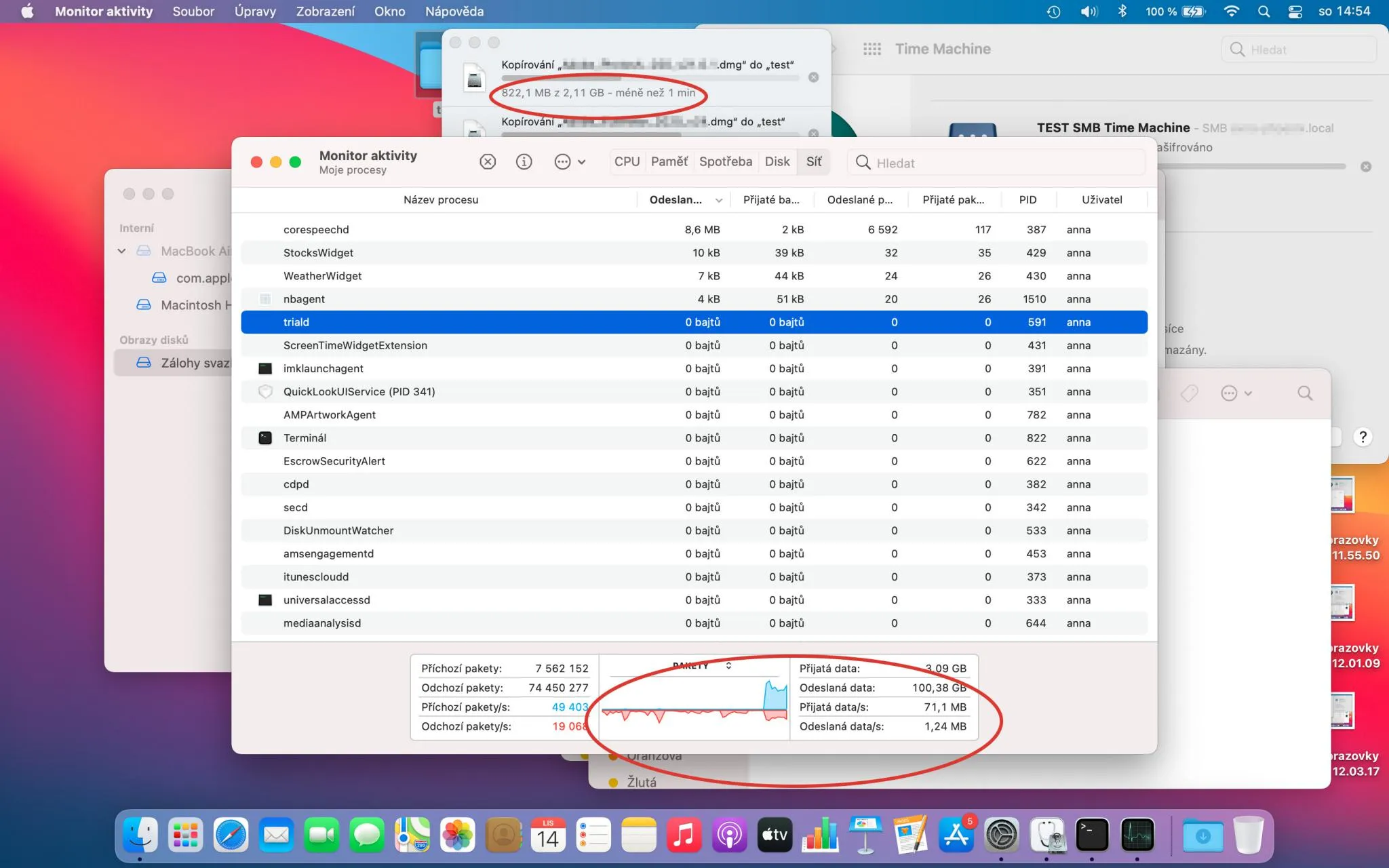Open Control Center from the menu bar
Image resolution: width=1389 pixels, height=868 pixels.
pos(1295,12)
